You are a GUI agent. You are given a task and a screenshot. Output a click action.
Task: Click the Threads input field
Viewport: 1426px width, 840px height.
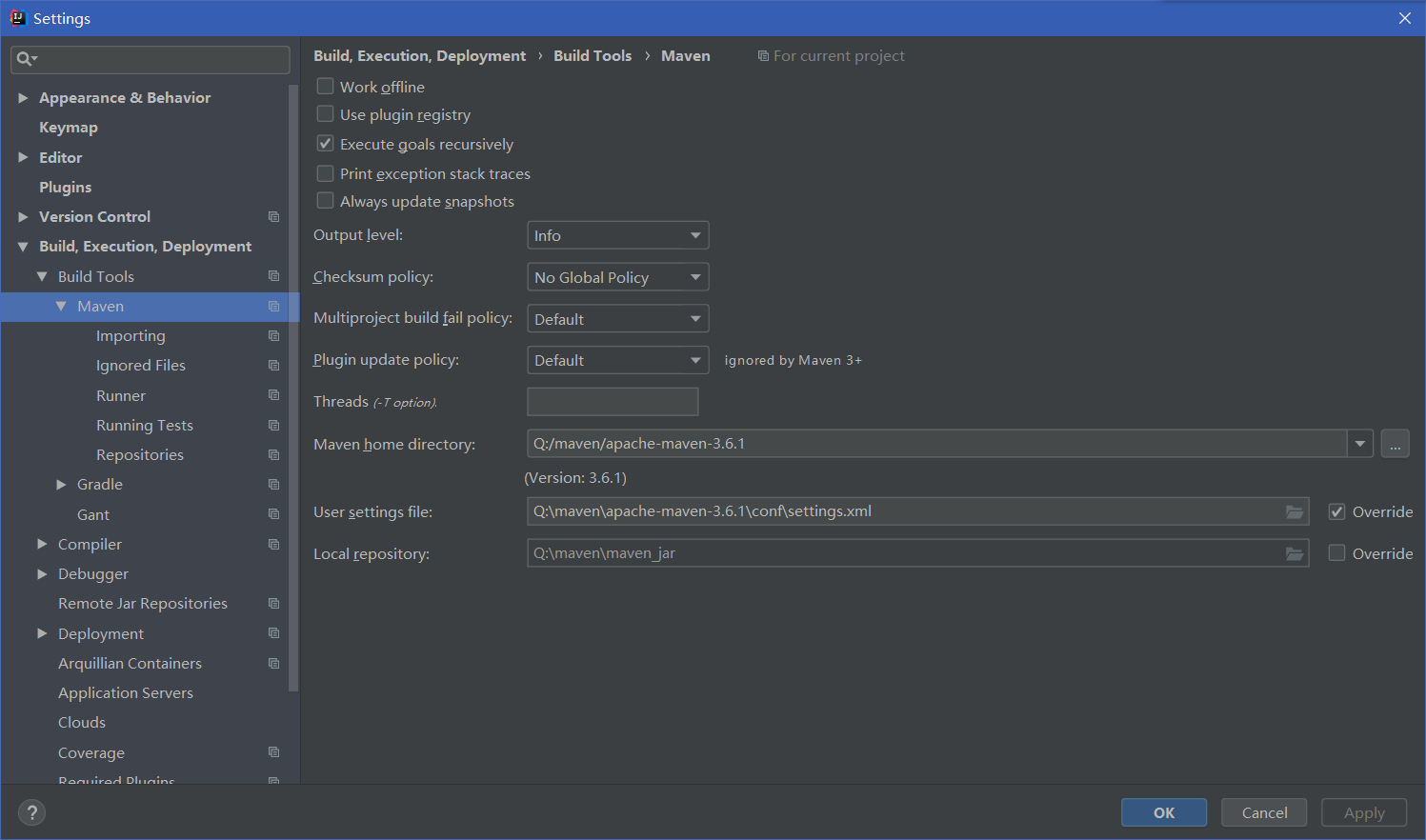click(x=613, y=402)
